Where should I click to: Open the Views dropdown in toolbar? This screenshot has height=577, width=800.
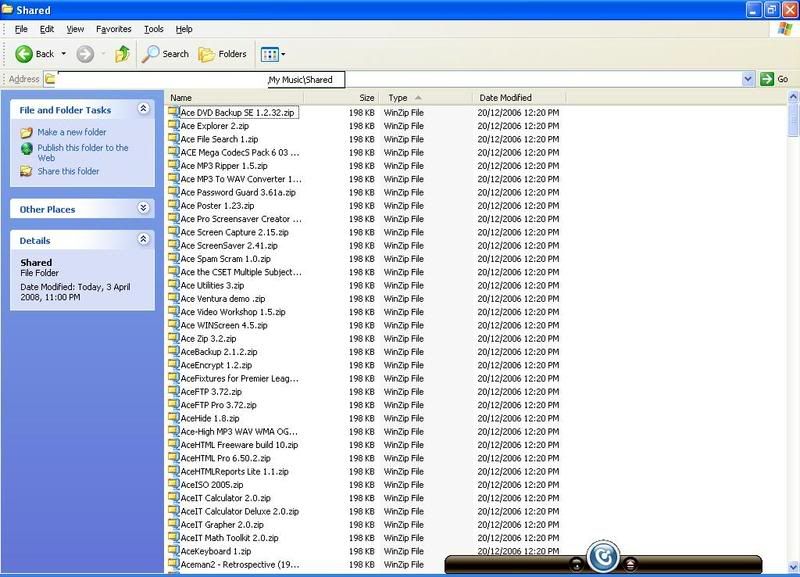(x=272, y=54)
